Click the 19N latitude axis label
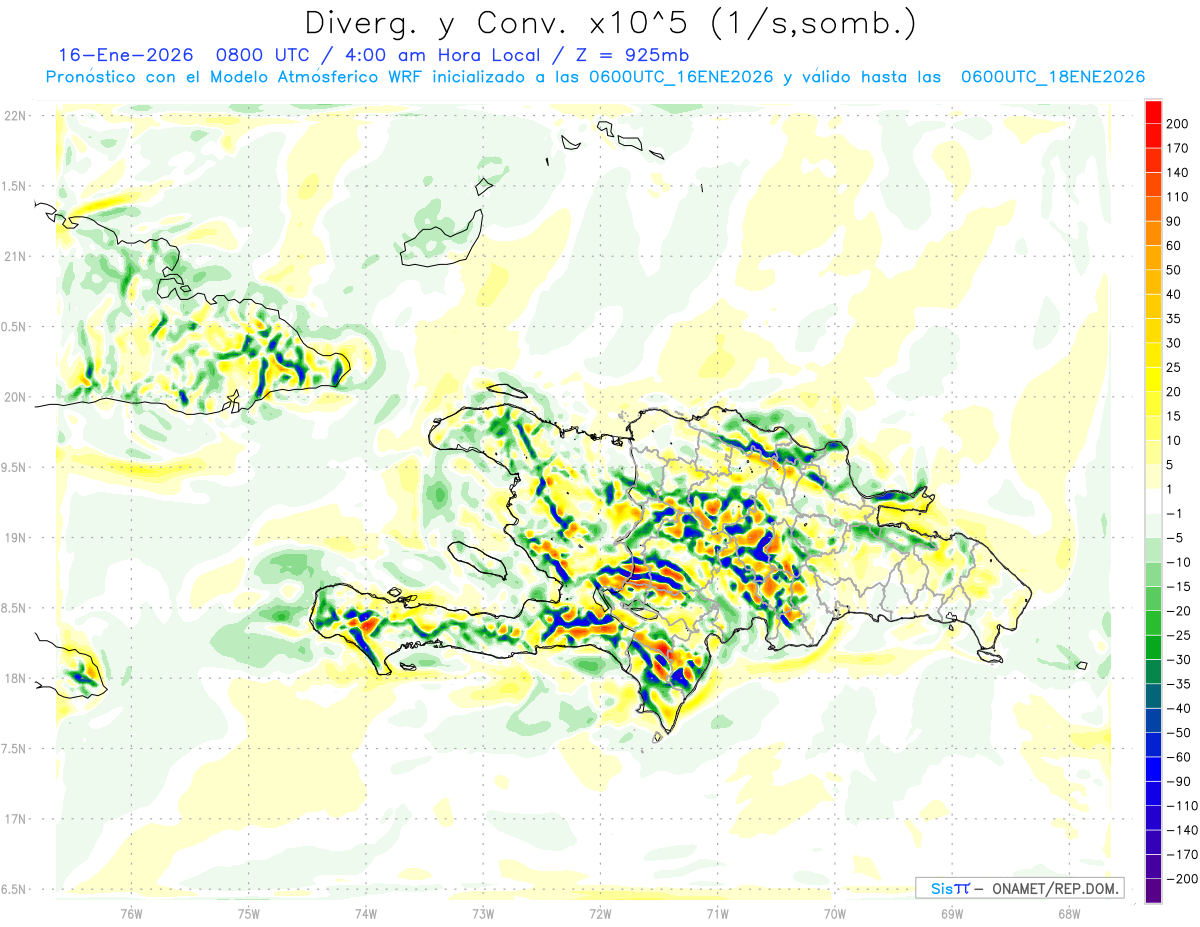 15,537
